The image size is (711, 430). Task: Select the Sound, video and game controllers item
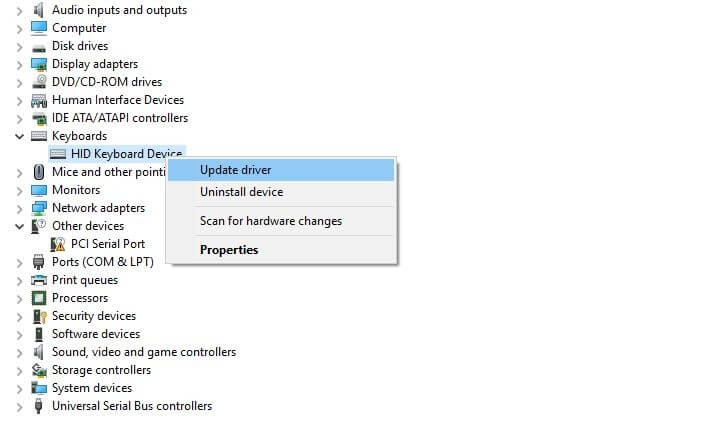[144, 352]
